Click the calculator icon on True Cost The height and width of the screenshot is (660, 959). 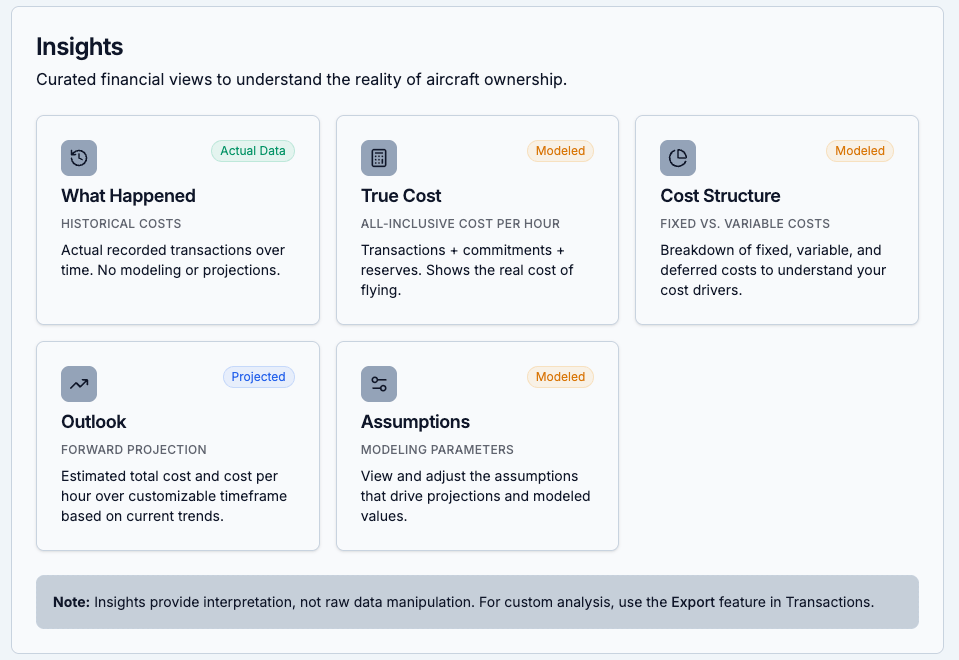379,158
